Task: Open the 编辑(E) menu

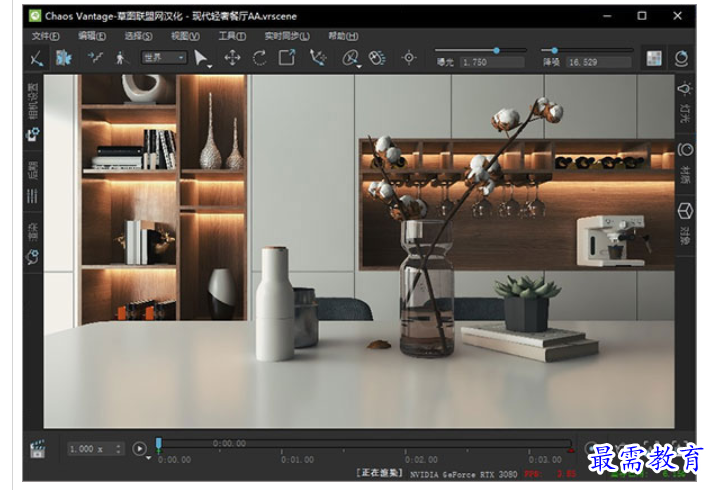Action: [92, 36]
